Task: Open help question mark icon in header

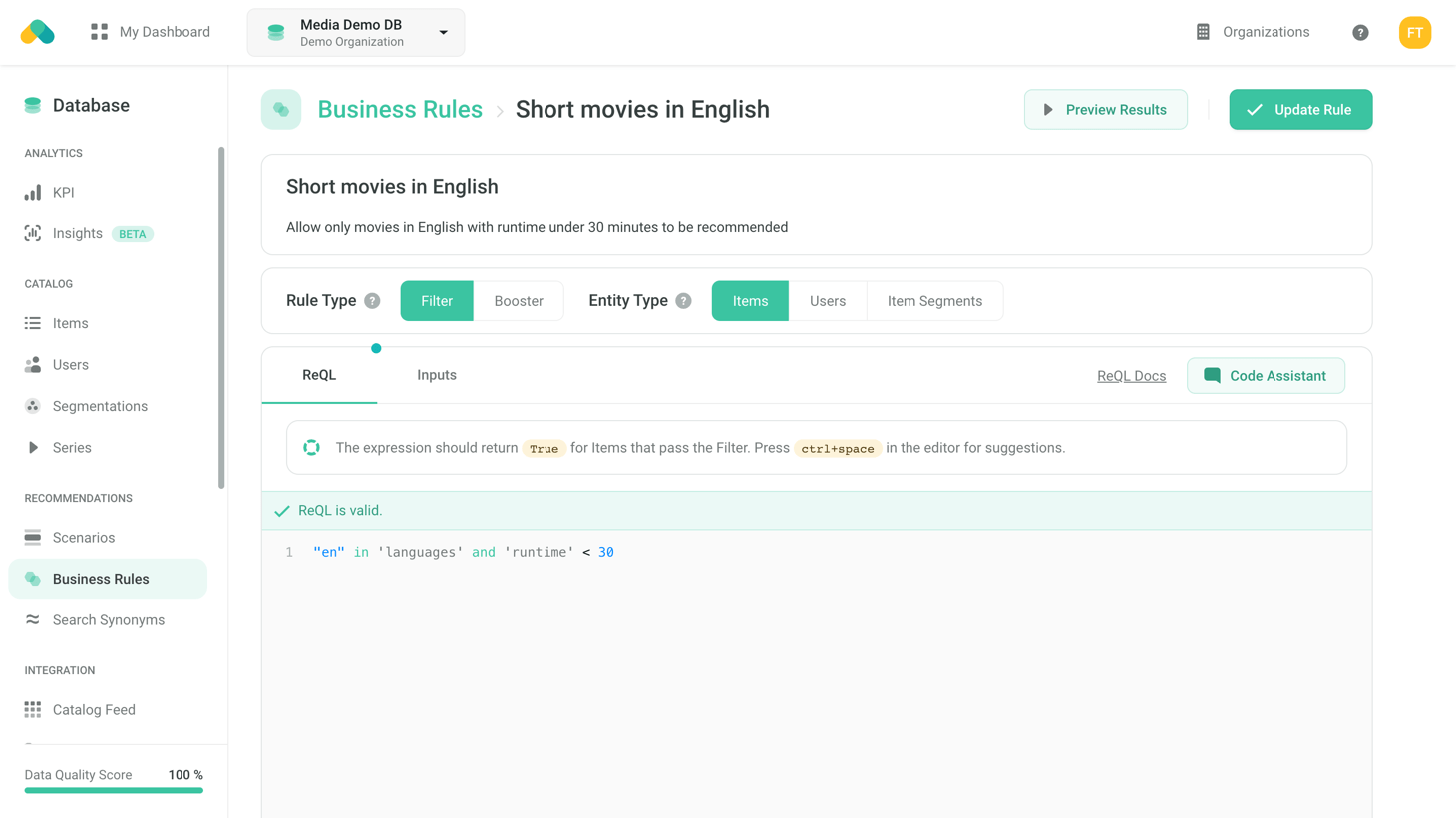Action: [1360, 33]
